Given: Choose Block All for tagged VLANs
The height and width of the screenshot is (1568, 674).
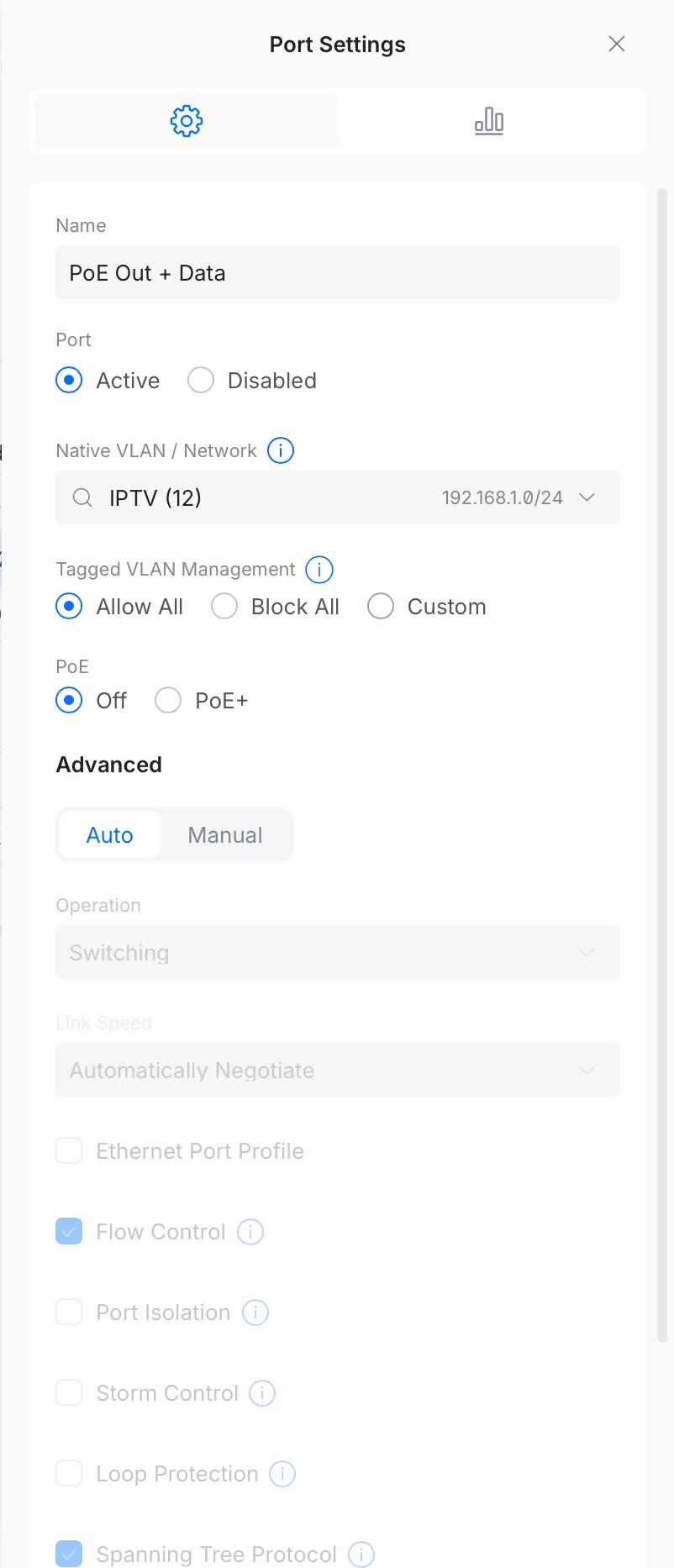Looking at the screenshot, I should tap(224, 606).
